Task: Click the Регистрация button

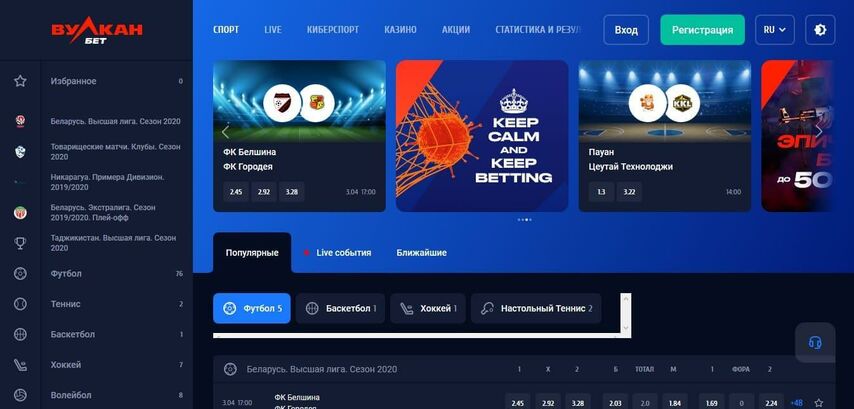Action: (703, 30)
